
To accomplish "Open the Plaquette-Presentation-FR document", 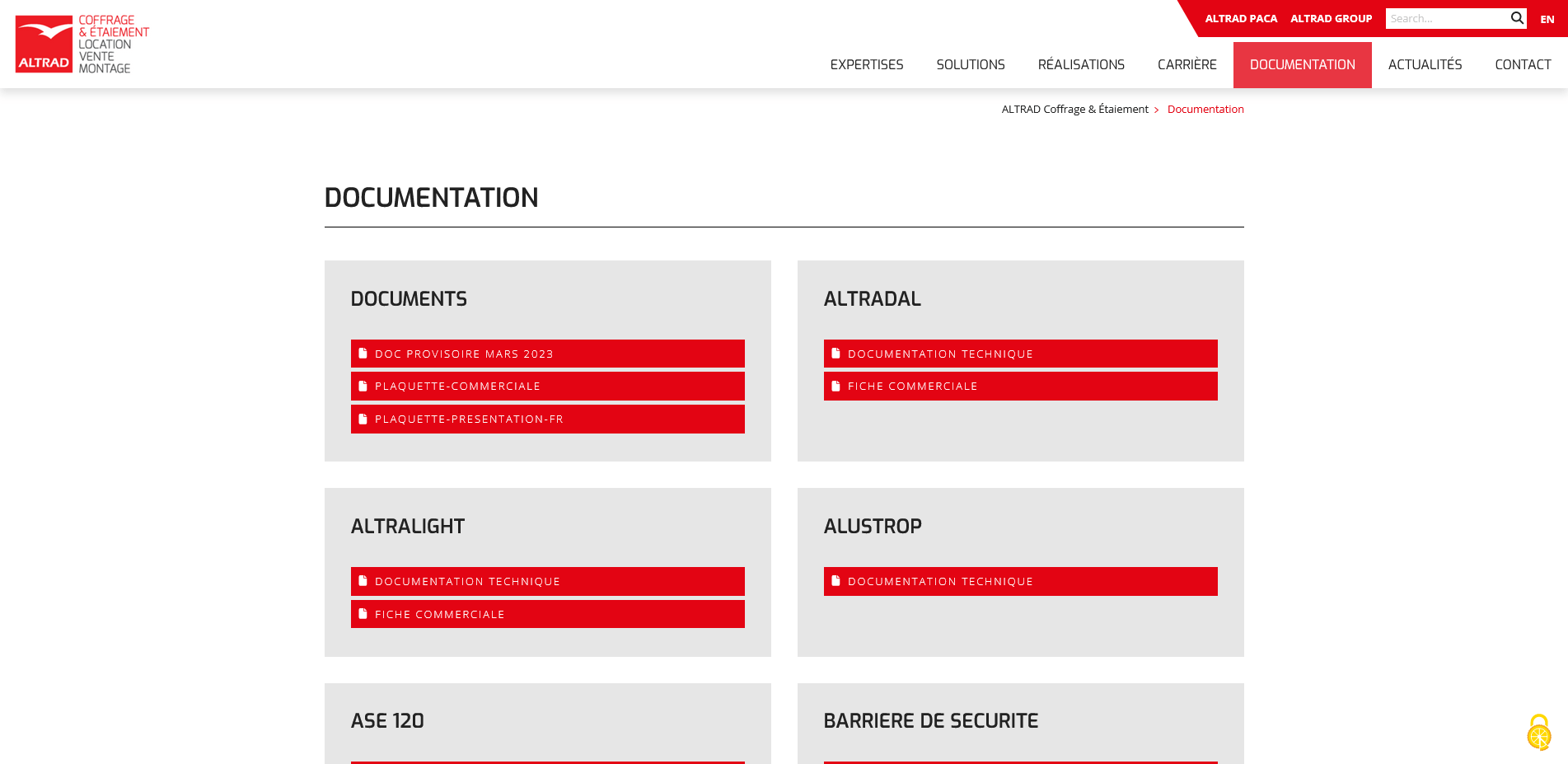I will pos(548,419).
